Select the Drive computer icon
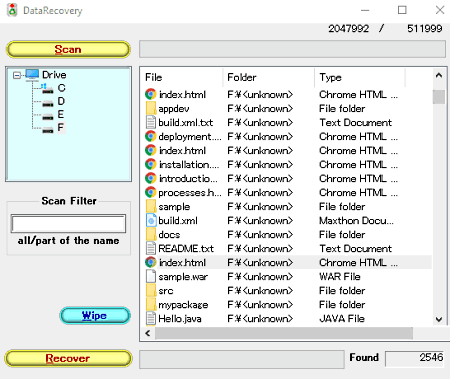 click(32, 75)
